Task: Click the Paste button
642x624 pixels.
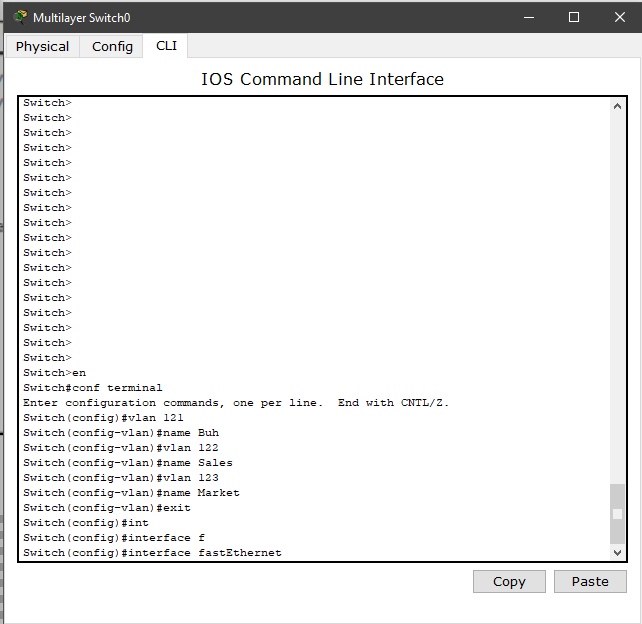Action: tap(590, 581)
